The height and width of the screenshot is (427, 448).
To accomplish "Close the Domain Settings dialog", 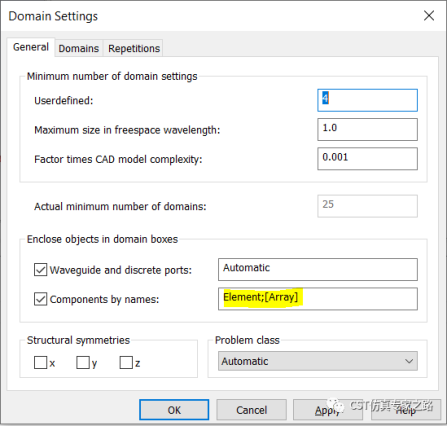I will click(x=429, y=16).
